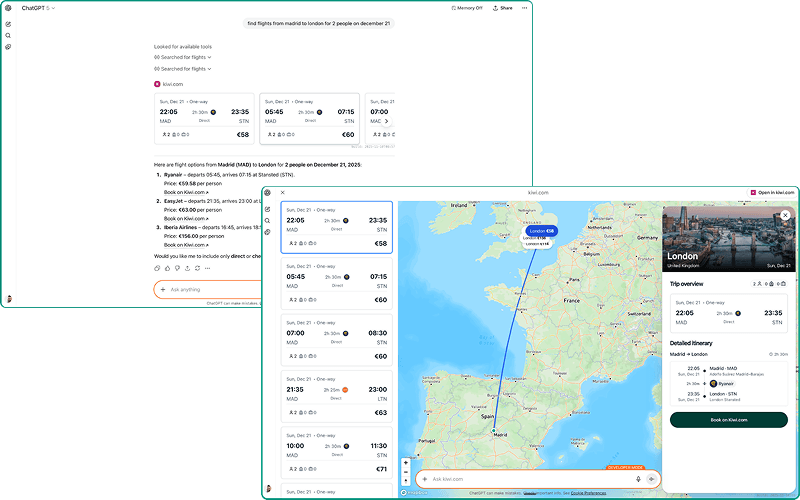Click the Madrid origin dot on the map
Screen dimensions: 800x500
(x=493, y=431)
